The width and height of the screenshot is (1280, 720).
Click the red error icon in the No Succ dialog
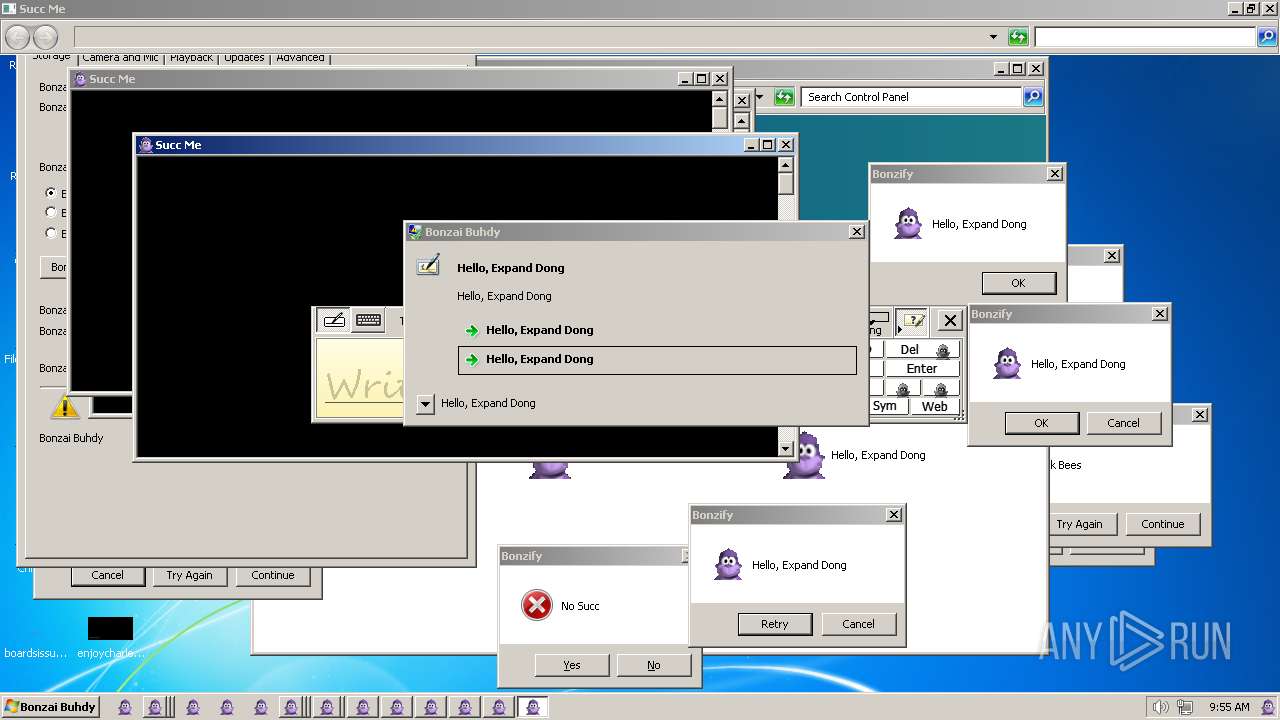pos(537,605)
